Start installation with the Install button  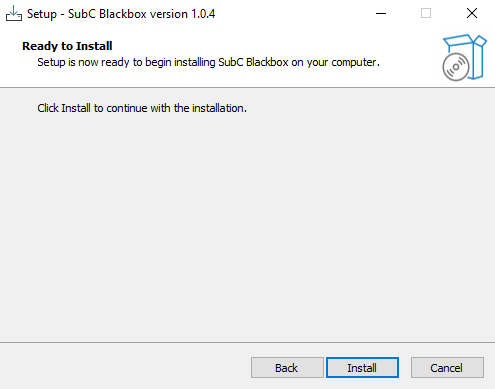(362, 368)
